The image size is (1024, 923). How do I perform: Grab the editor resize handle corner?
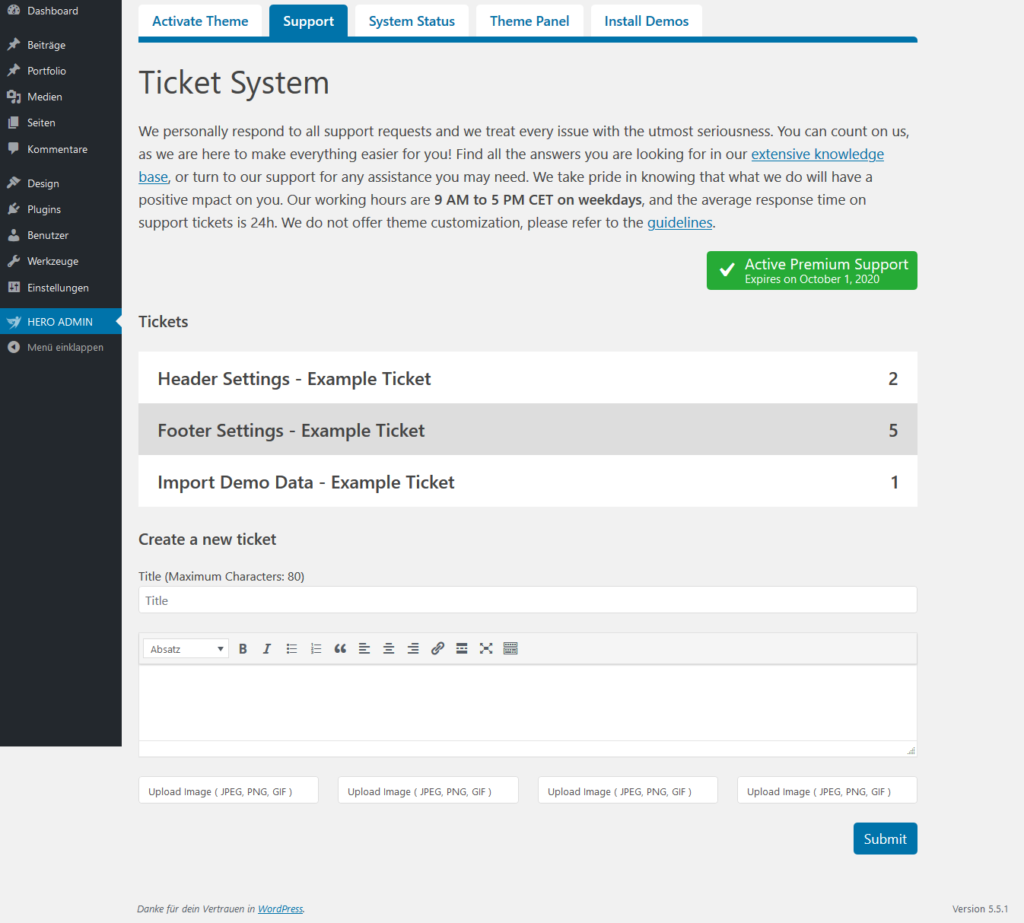[x=911, y=751]
